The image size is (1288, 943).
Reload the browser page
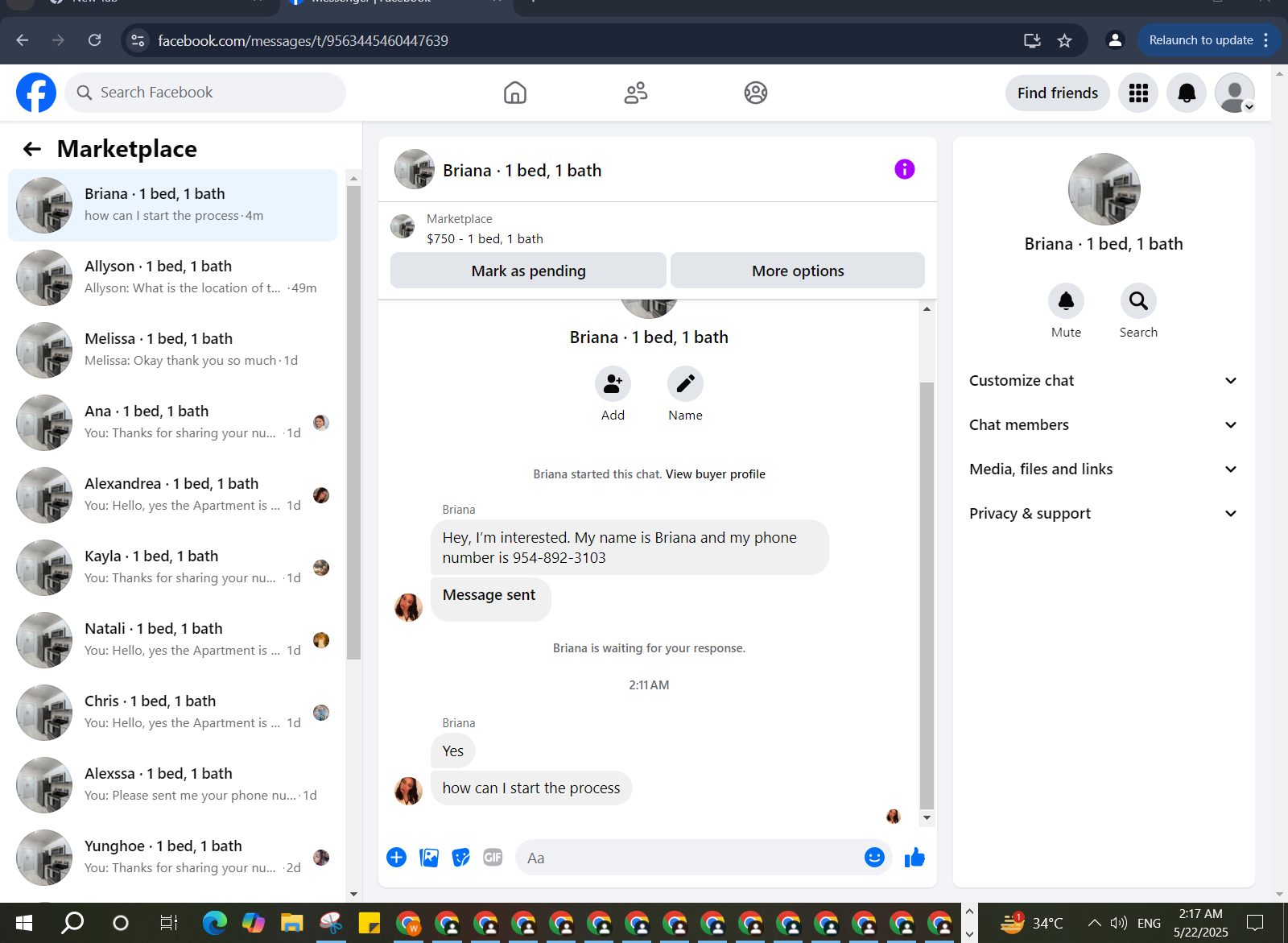pos(95,40)
